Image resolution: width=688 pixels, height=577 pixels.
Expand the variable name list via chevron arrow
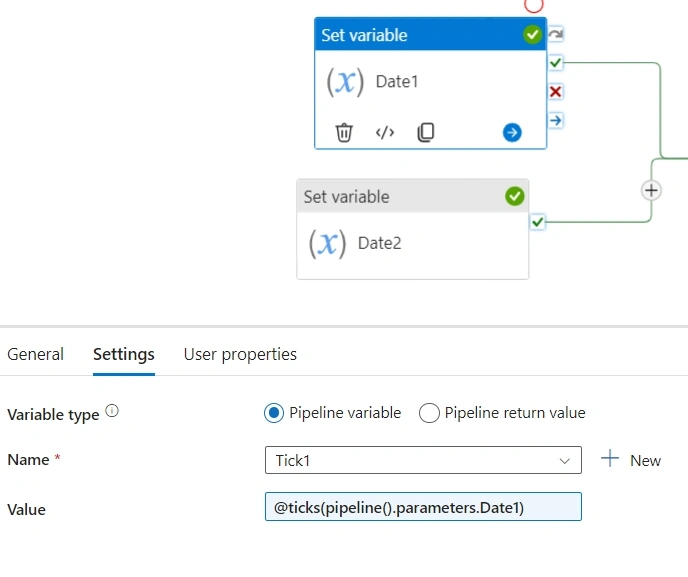tap(565, 461)
